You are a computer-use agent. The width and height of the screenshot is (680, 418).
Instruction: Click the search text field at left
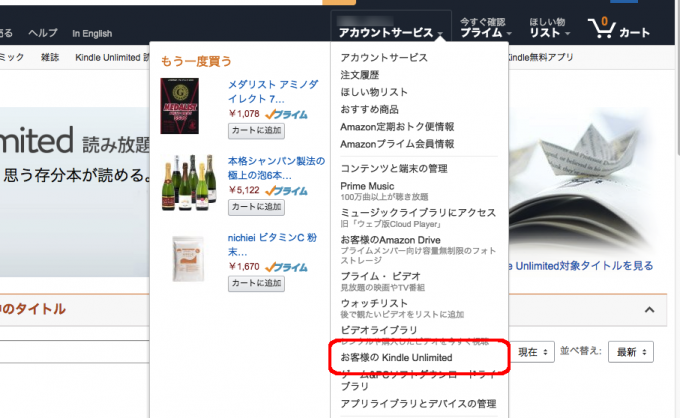pos(75,351)
